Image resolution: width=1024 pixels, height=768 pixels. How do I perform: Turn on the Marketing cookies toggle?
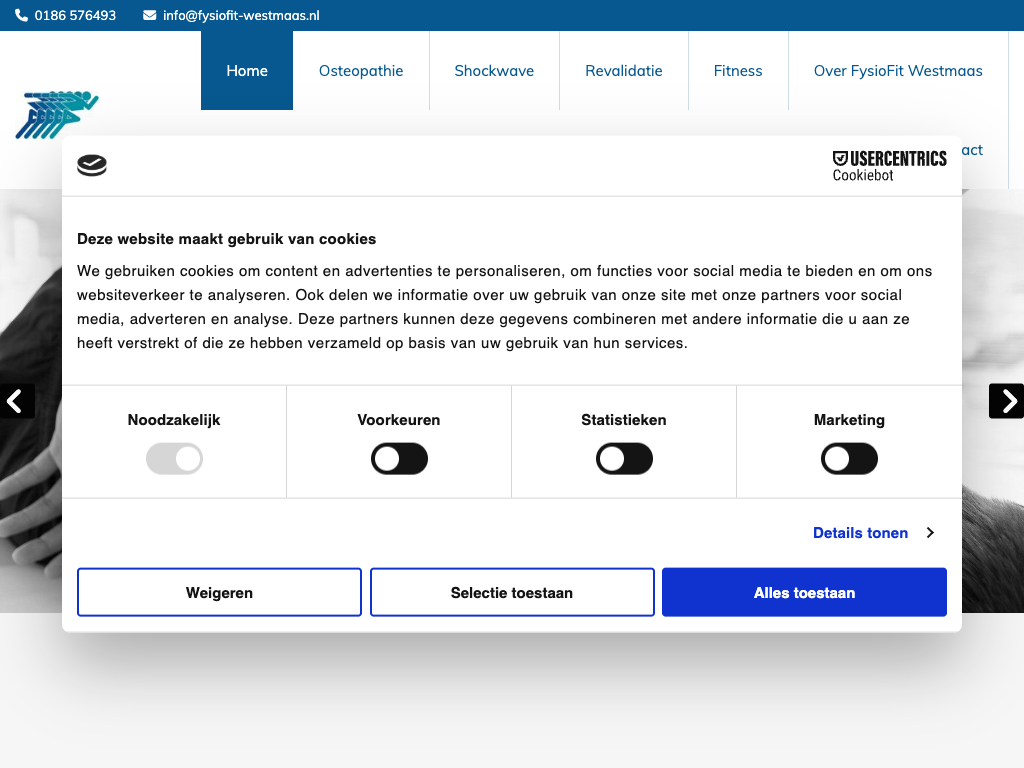(x=849, y=460)
